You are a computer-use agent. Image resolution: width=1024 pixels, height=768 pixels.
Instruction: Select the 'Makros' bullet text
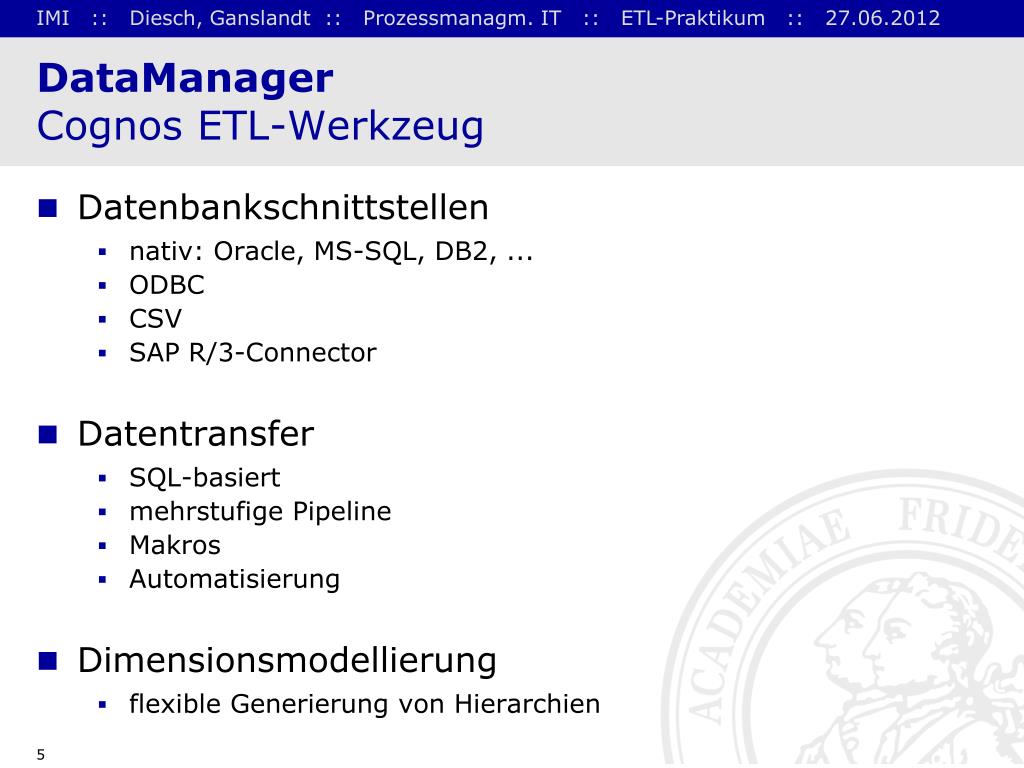coord(175,546)
